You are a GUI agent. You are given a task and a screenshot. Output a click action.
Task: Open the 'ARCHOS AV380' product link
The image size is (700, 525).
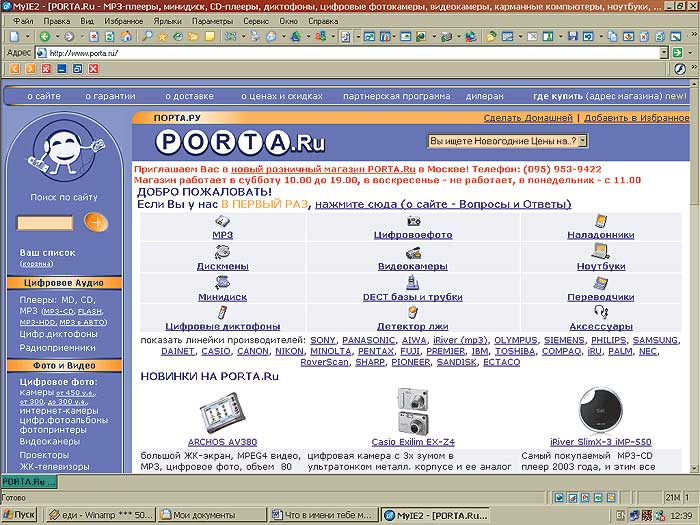click(x=222, y=442)
